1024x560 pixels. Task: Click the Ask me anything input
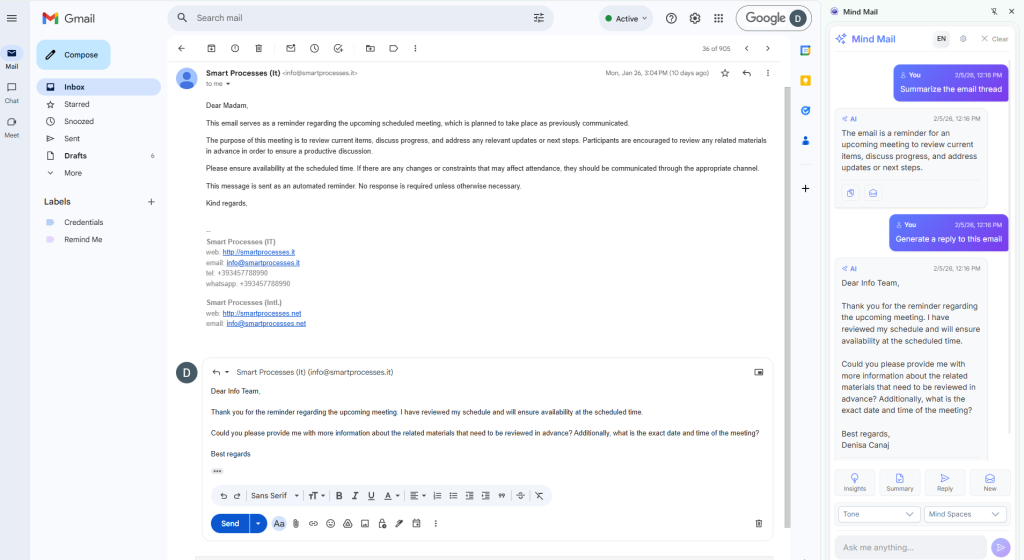[x=910, y=547]
